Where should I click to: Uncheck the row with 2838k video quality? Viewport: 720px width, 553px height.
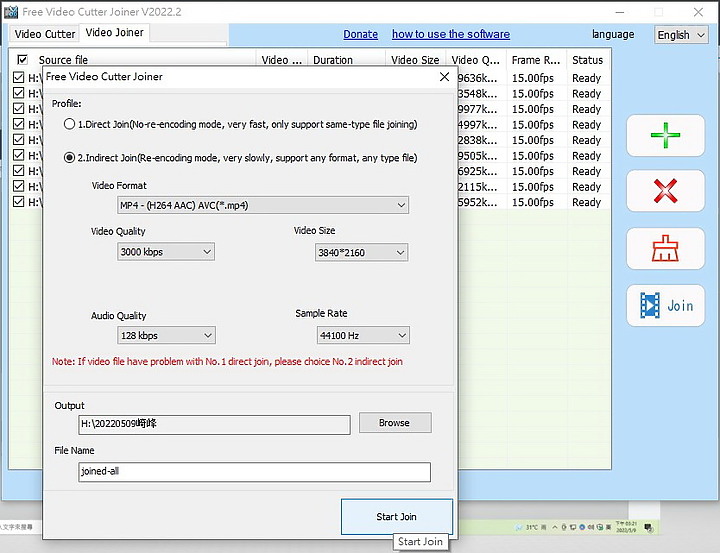[x=18, y=139]
